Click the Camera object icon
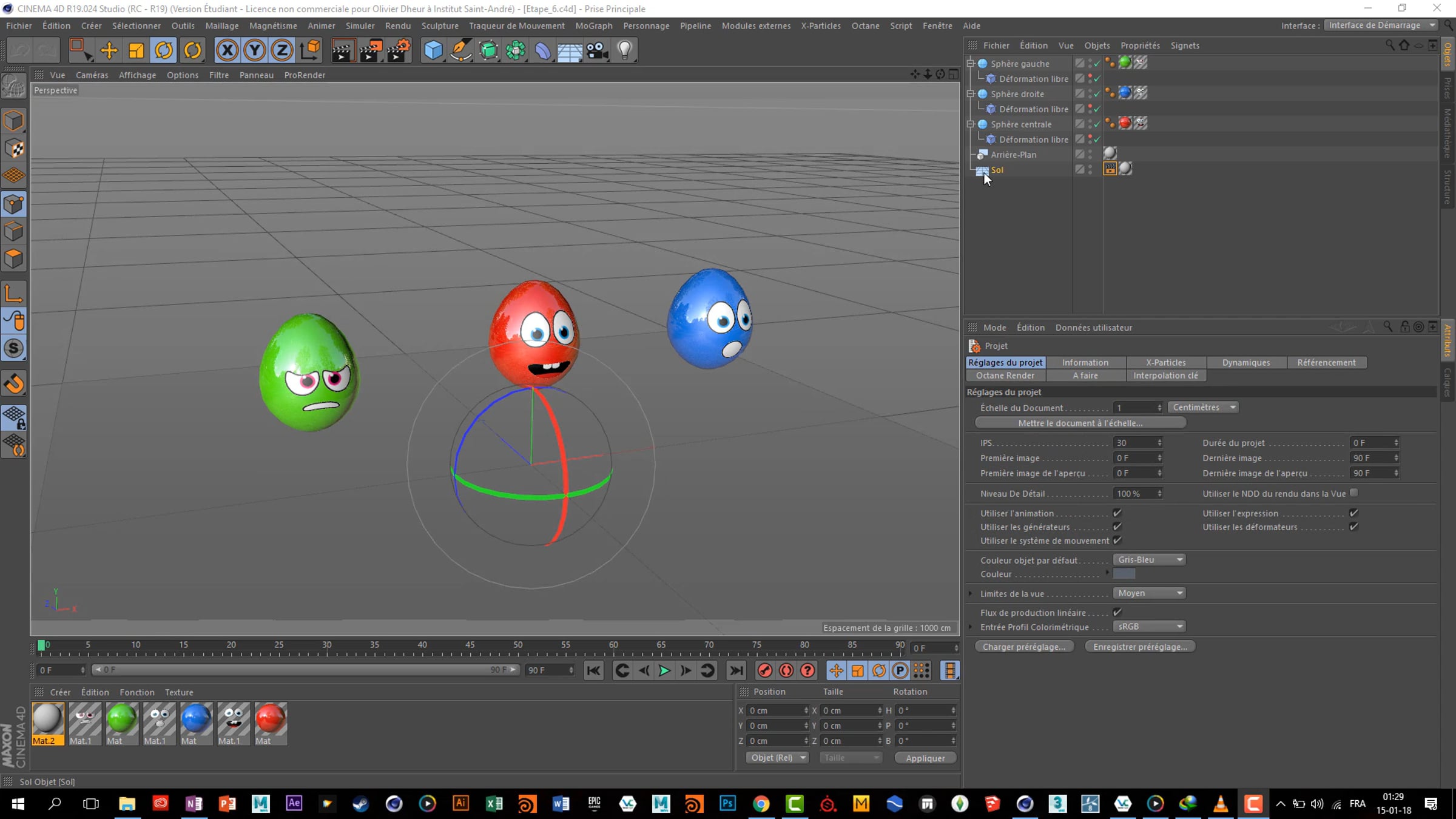1456x819 pixels. 598,50
